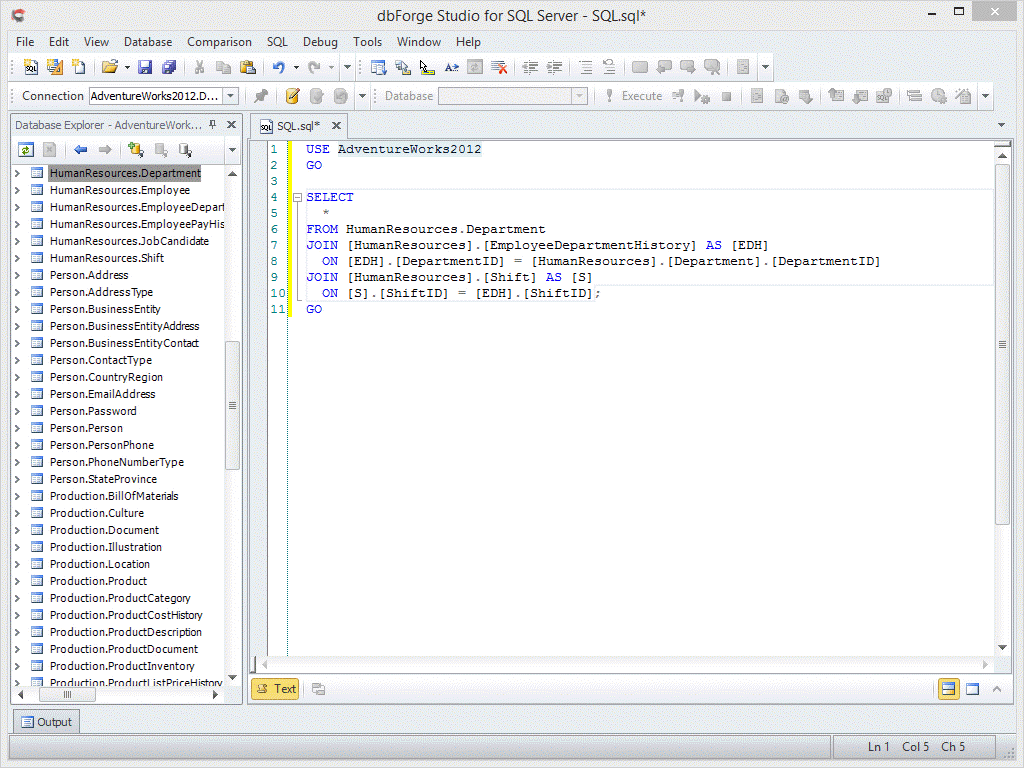Expand the Person.Address table node

[17, 275]
